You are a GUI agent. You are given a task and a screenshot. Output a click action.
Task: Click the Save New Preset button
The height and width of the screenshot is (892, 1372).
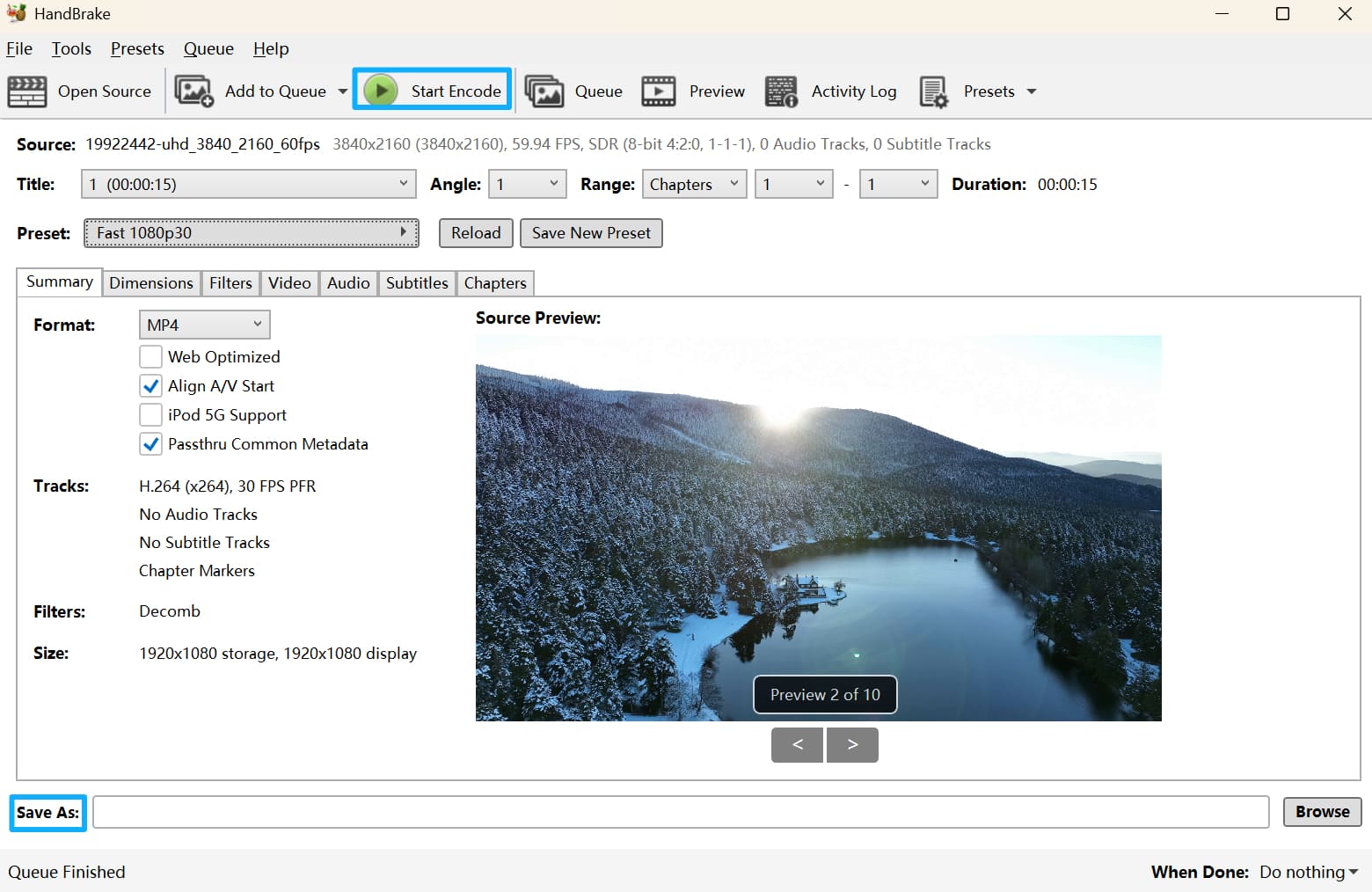point(590,233)
